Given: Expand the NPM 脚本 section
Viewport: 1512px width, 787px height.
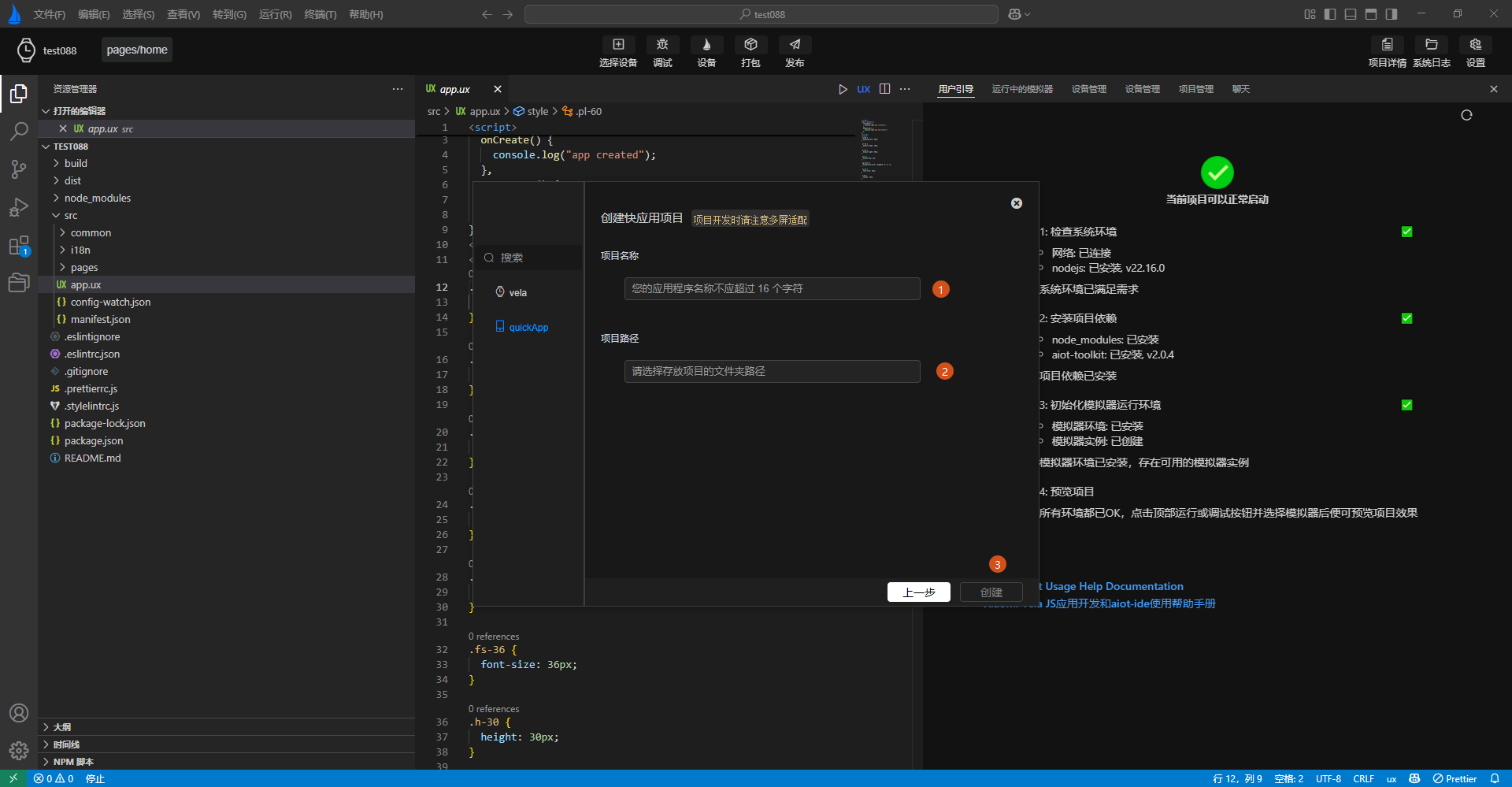Looking at the screenshot, I should 73,762.
